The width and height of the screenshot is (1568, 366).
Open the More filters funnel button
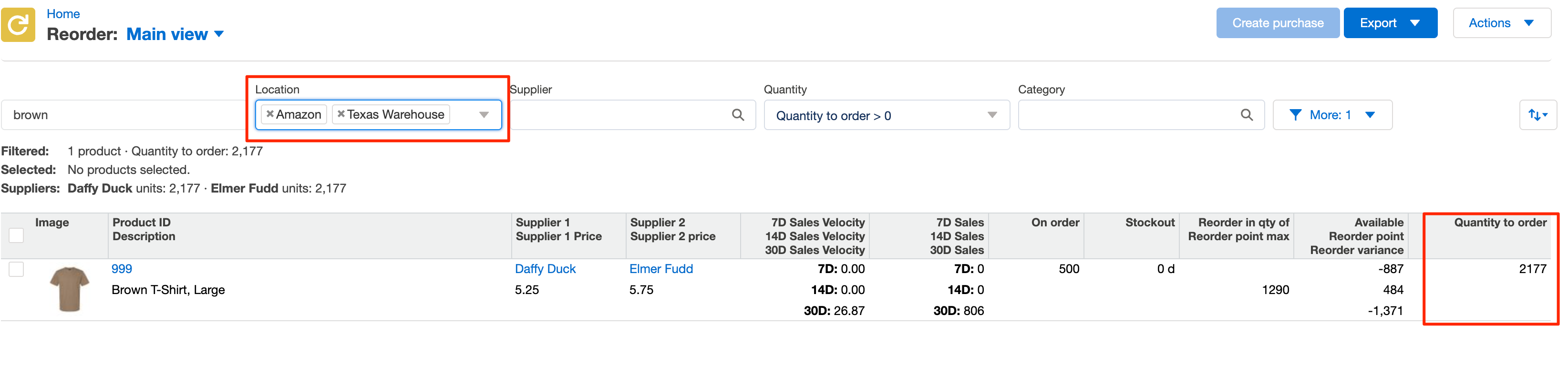point(1331,115)
